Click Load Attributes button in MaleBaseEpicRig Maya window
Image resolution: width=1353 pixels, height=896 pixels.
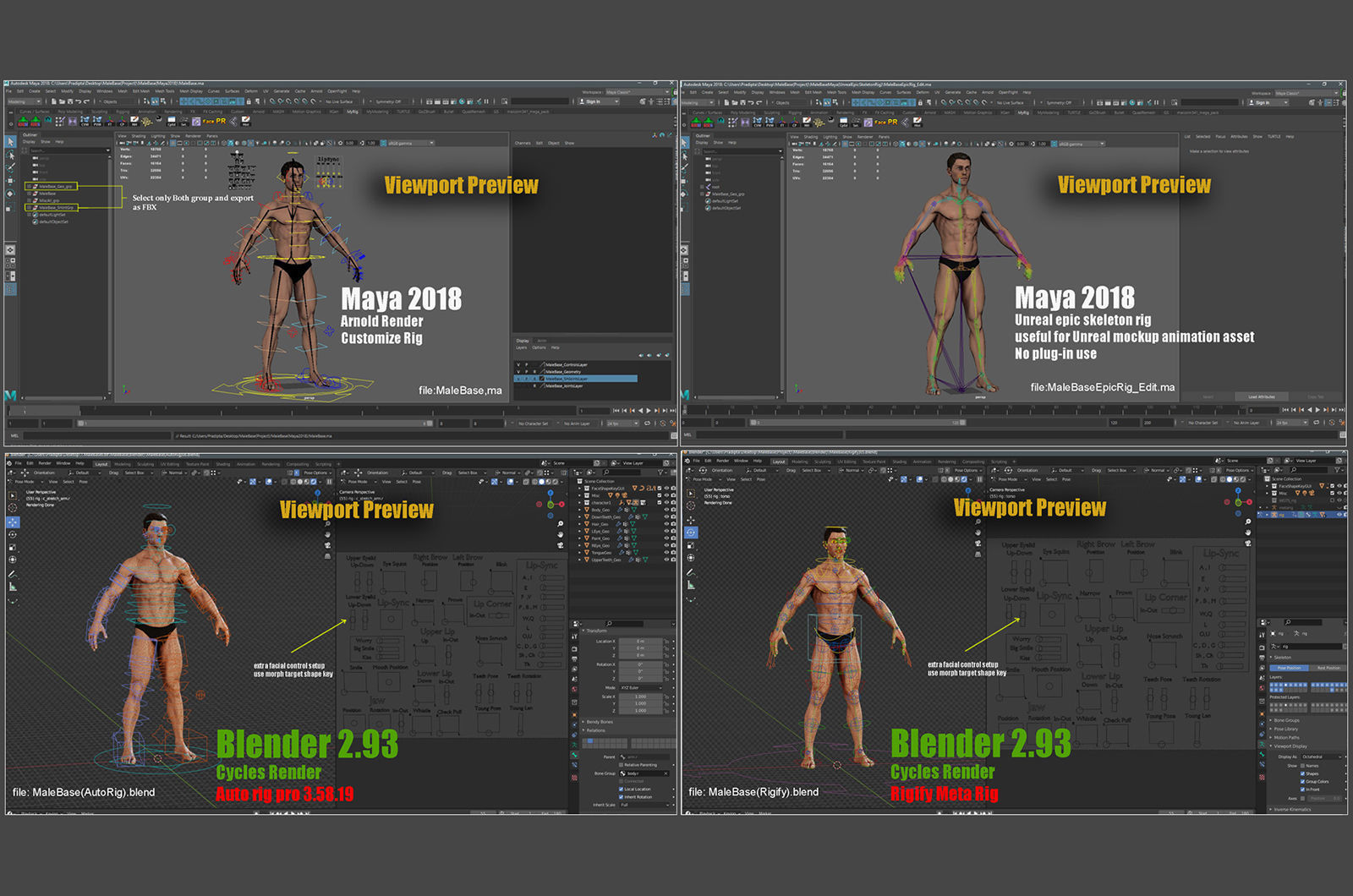tap(1262, 396)
